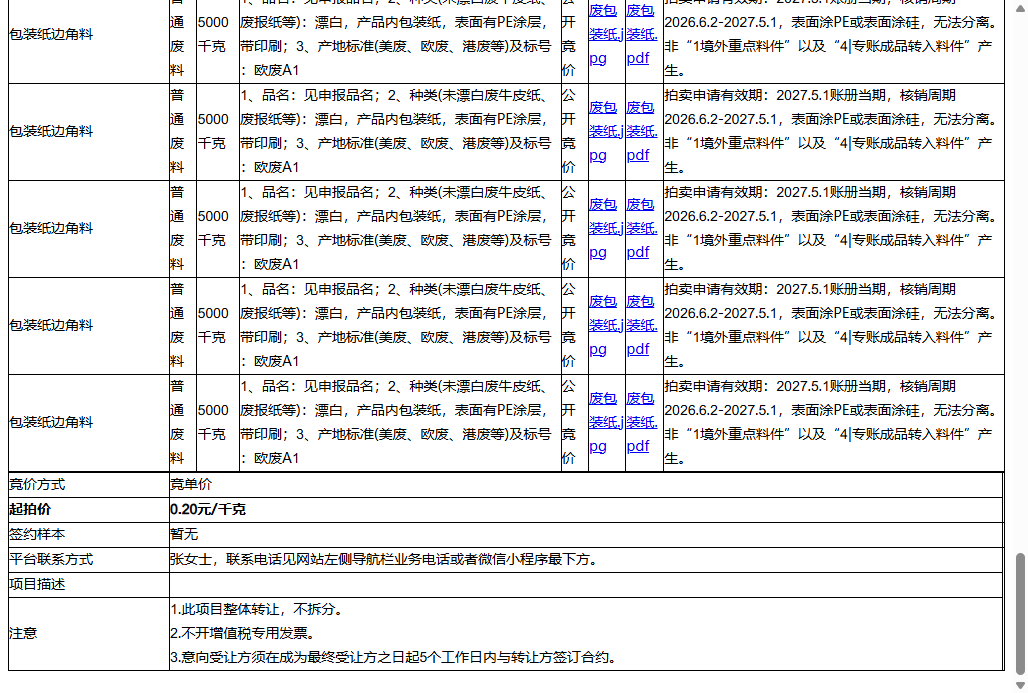Click the bold 起拍价 label

pyautogui.click(x=30, y=509)
